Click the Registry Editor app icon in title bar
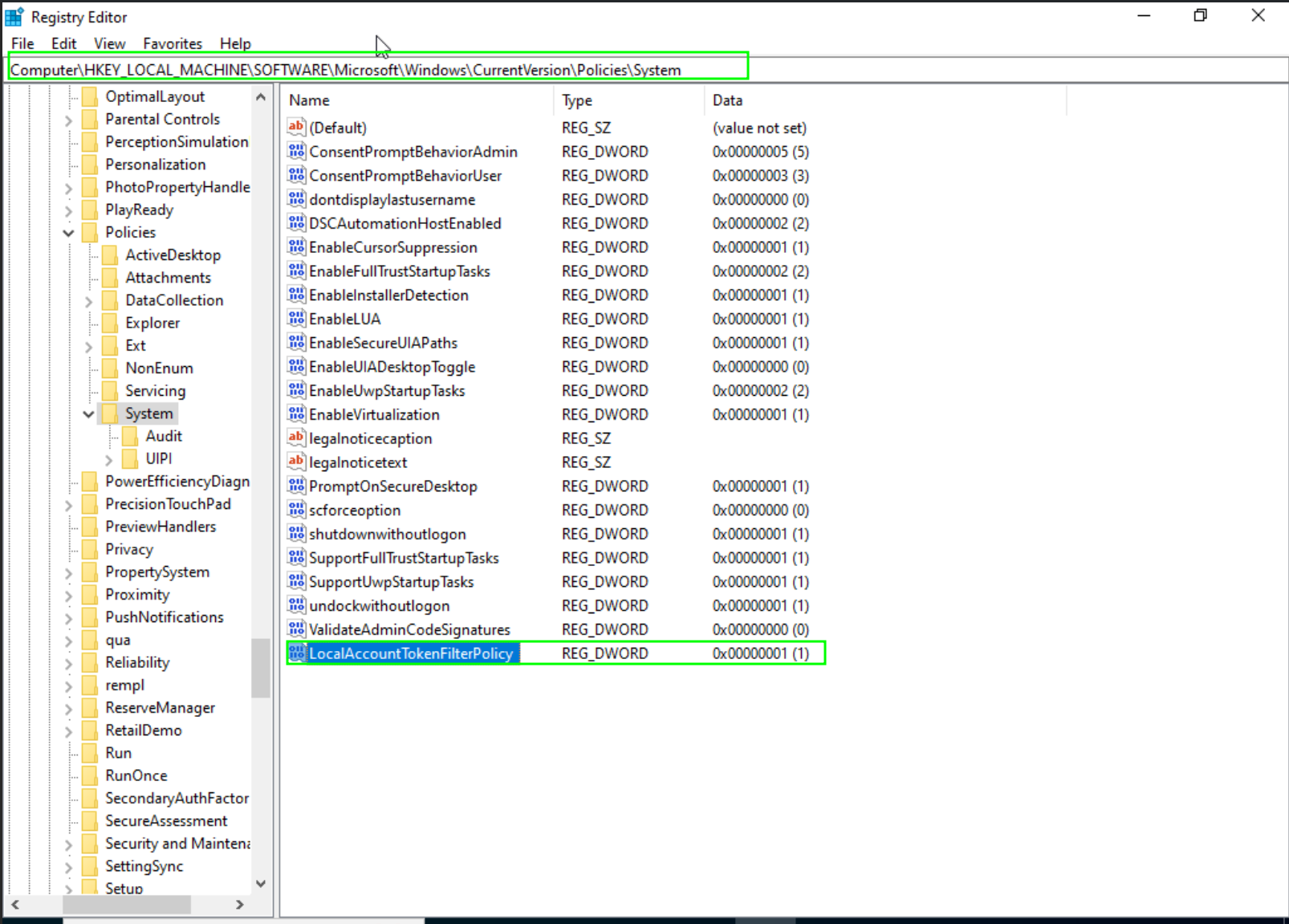Image resolution: width=1289 pixels, height=924 pixels. (x=14, y=17)
